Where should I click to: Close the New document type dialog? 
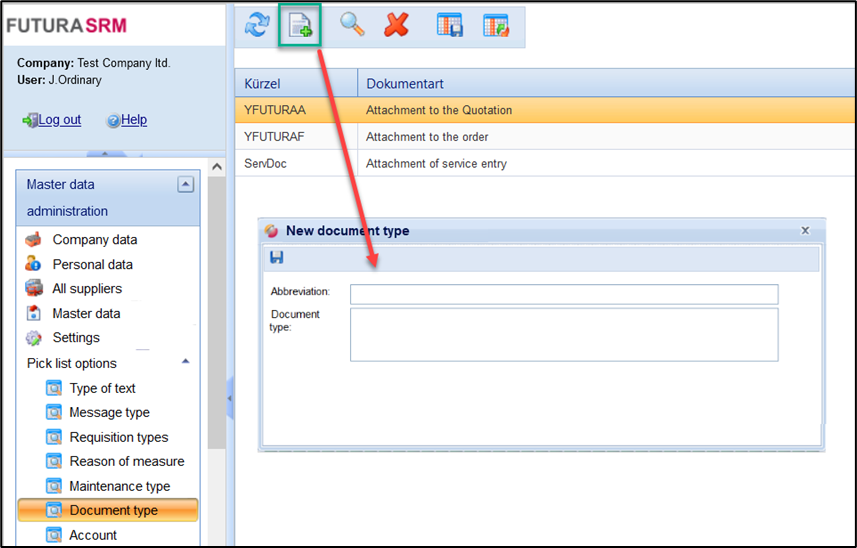click(805, 230)
